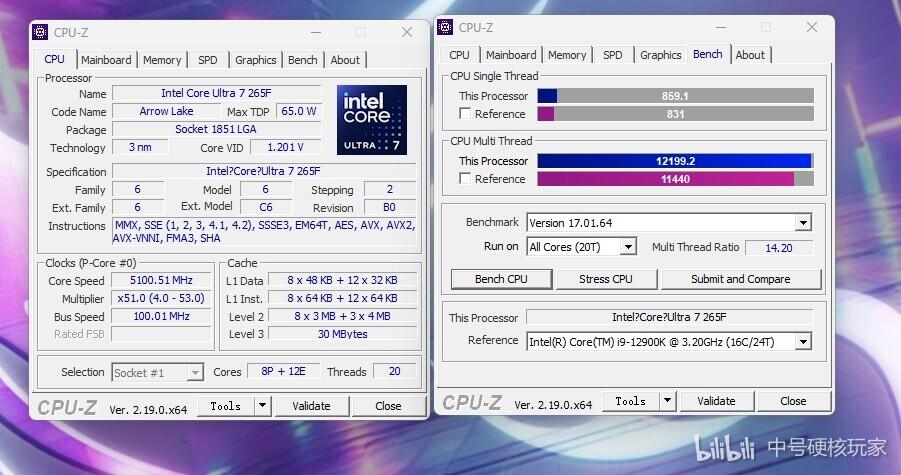901x475 pixels.
Task: Expand Tools arrow in right window
Action: tap(667, 401)
